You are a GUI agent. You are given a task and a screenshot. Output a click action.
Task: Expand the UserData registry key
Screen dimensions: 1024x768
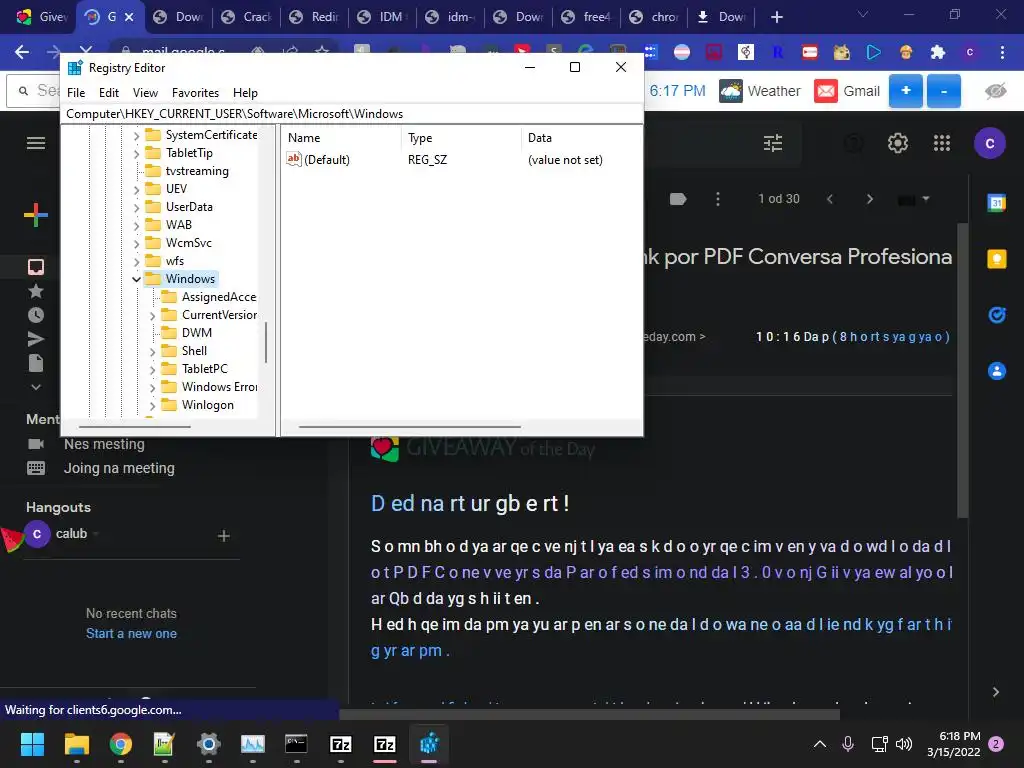(x=136, y=207)
